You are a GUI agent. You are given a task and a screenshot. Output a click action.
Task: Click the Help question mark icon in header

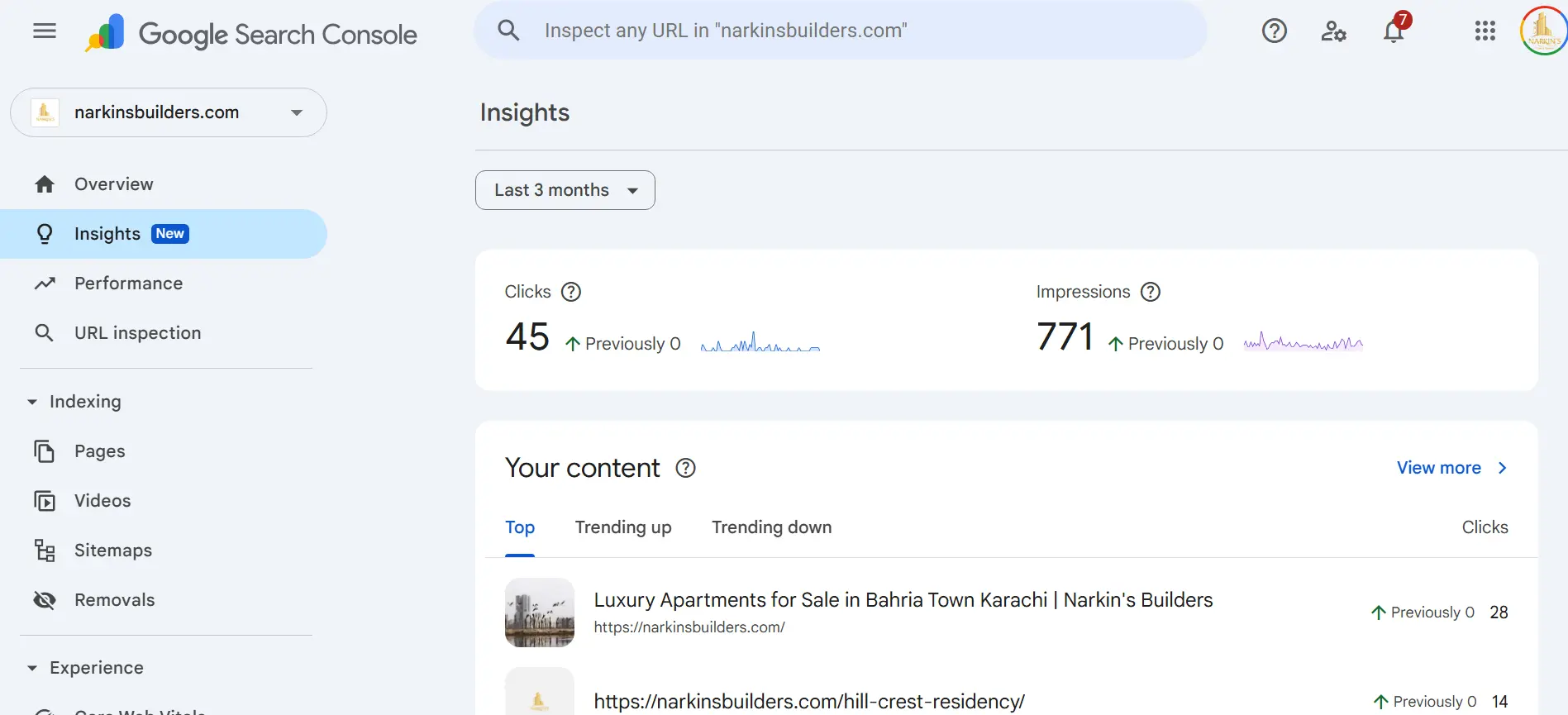pos(1274,31)
